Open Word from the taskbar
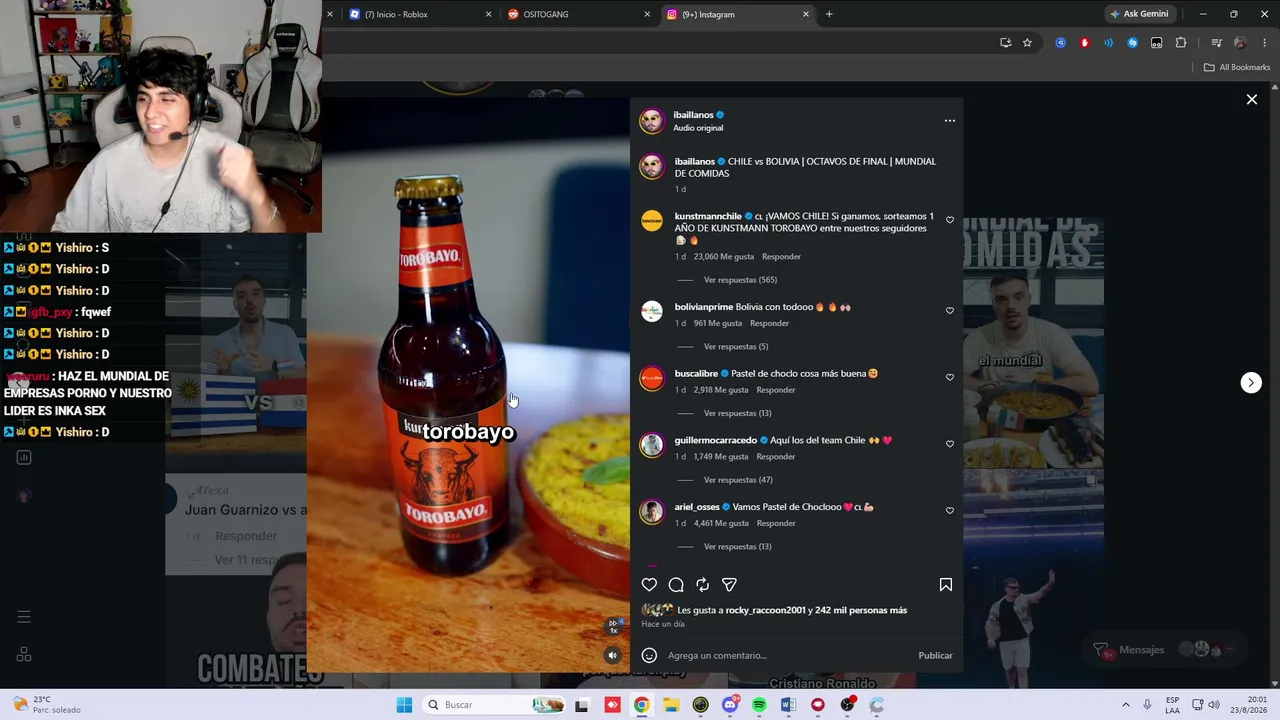Viewport: 1280px width, 720px height. point(788,705)
